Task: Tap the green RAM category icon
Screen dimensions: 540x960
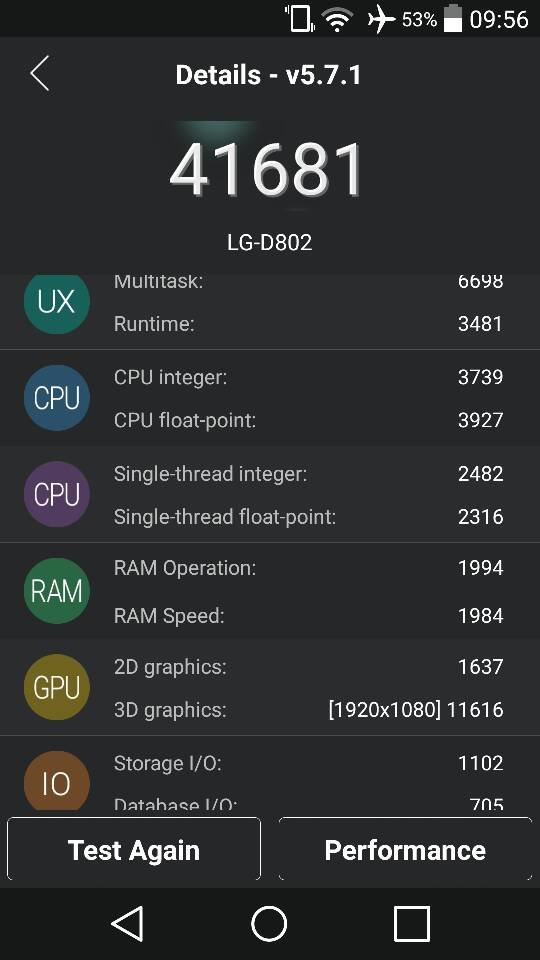Action: click(56, 591)
